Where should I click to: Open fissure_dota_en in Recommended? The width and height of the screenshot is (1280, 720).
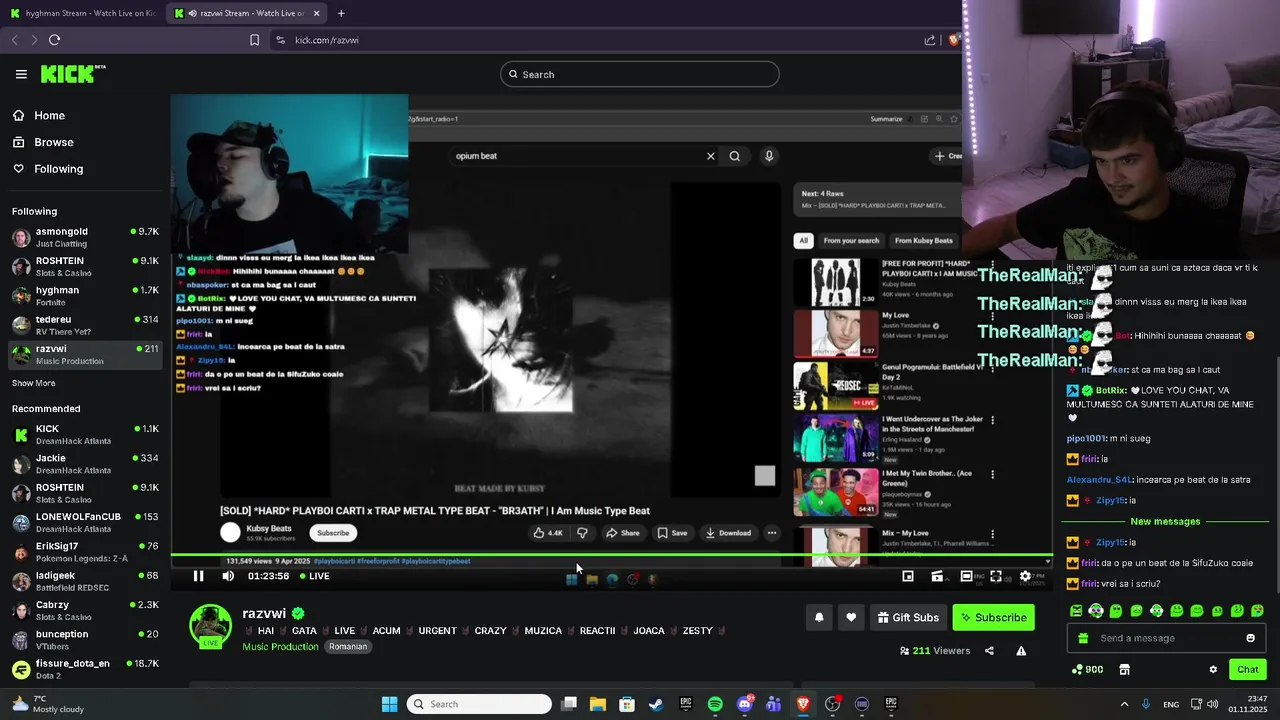pyautogui.click(x=85, y=669)
